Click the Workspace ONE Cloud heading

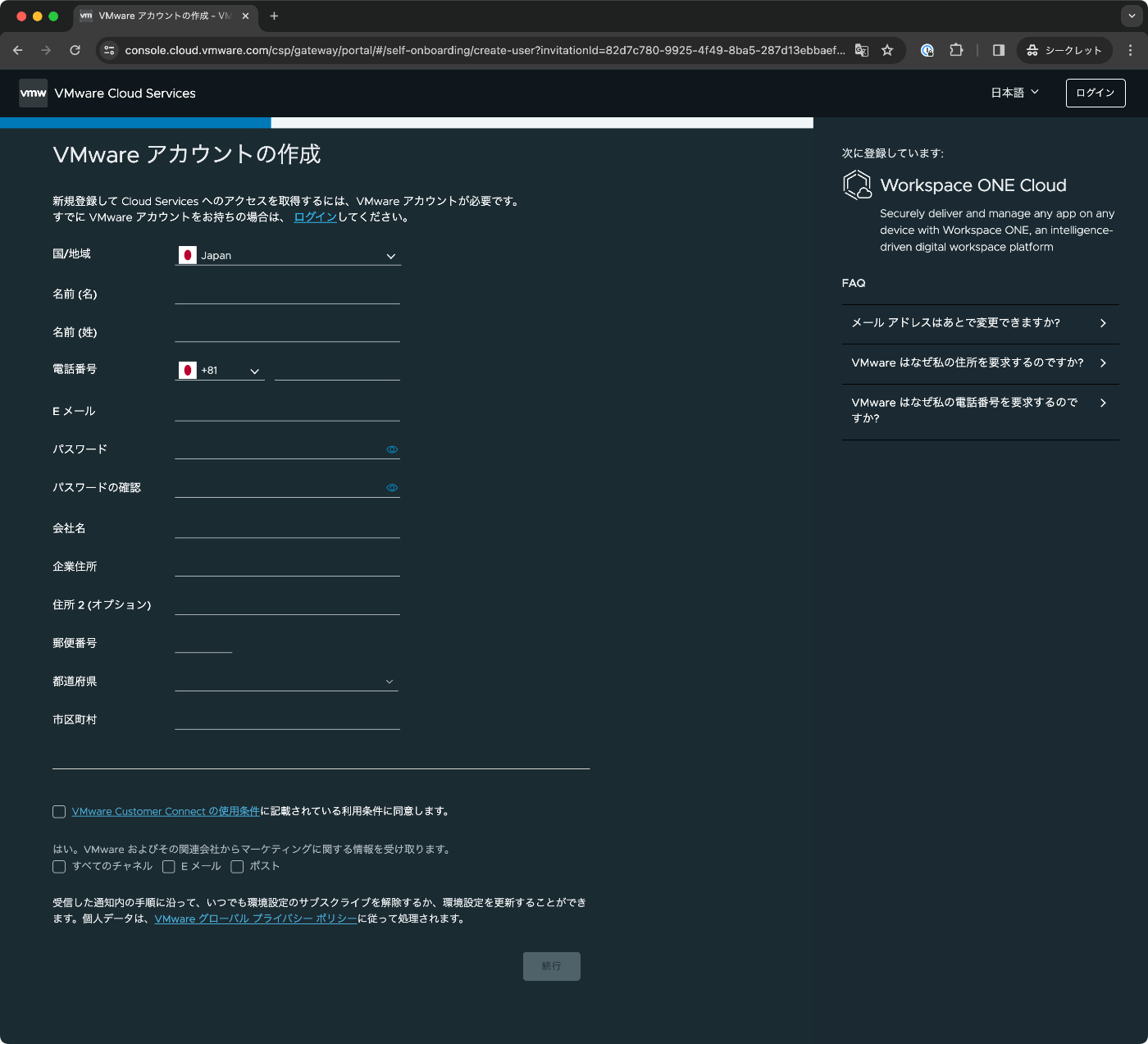[x=973, y=185]
